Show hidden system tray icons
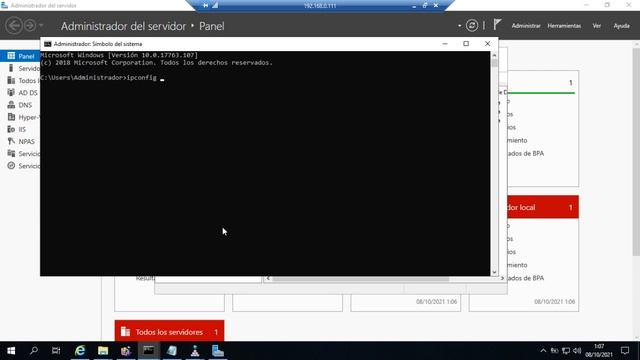Viewport: 640px width, 360px height. pos(543,351)
